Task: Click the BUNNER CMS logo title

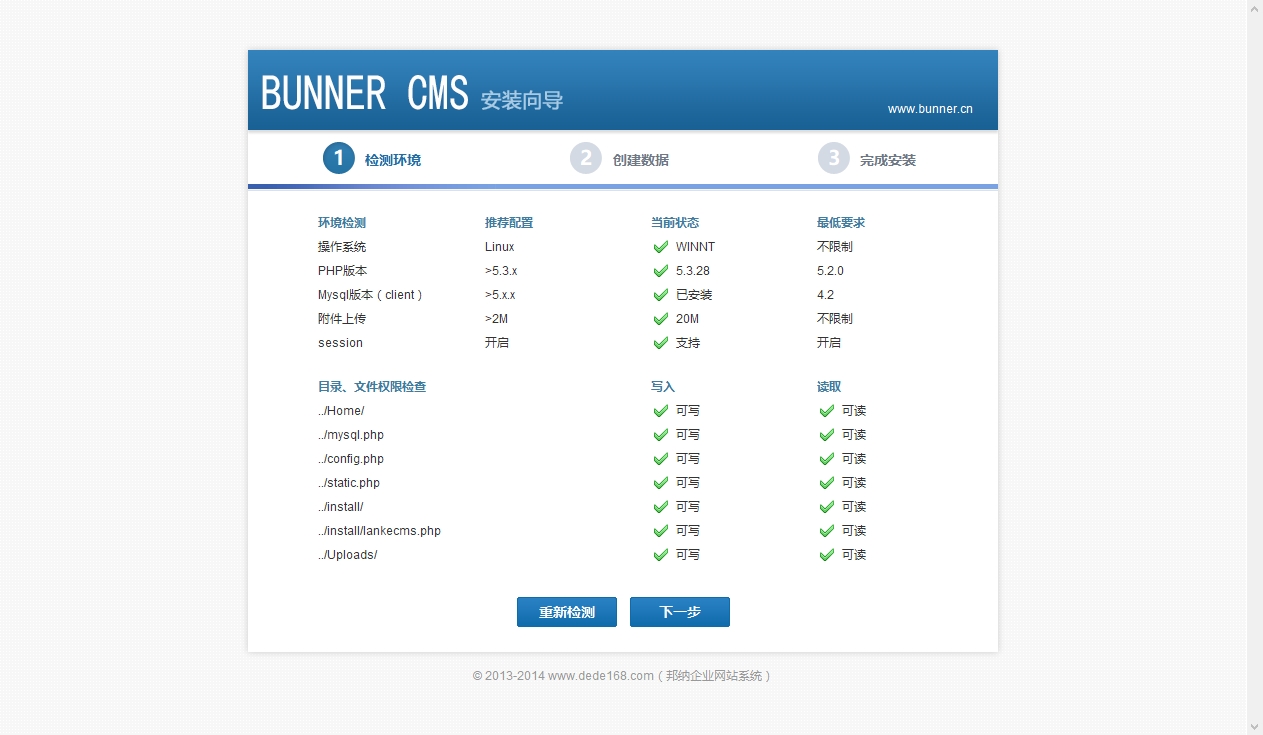Action: click(365, 93)
